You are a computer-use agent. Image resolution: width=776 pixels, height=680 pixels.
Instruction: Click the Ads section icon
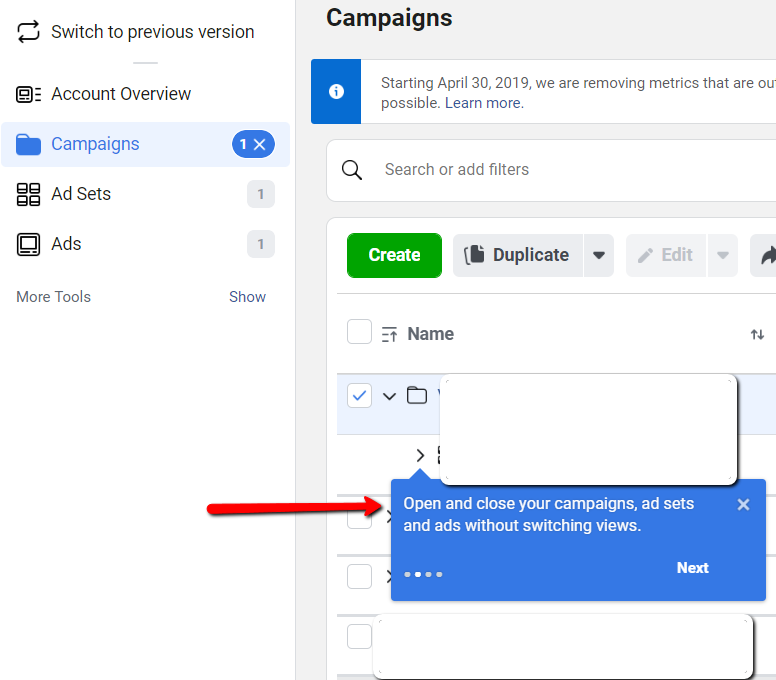click(28, 244)
